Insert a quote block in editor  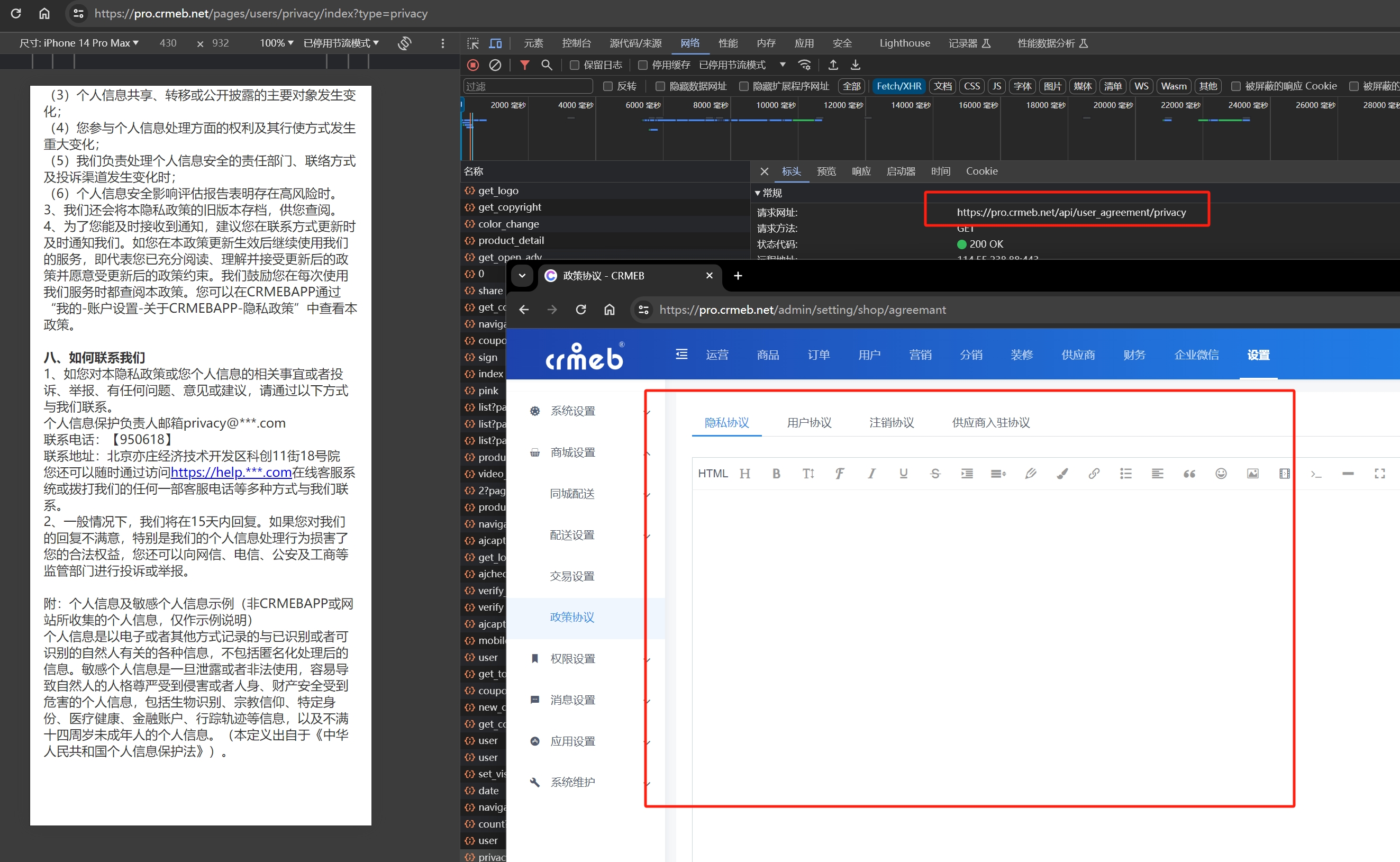(1189, 473)
